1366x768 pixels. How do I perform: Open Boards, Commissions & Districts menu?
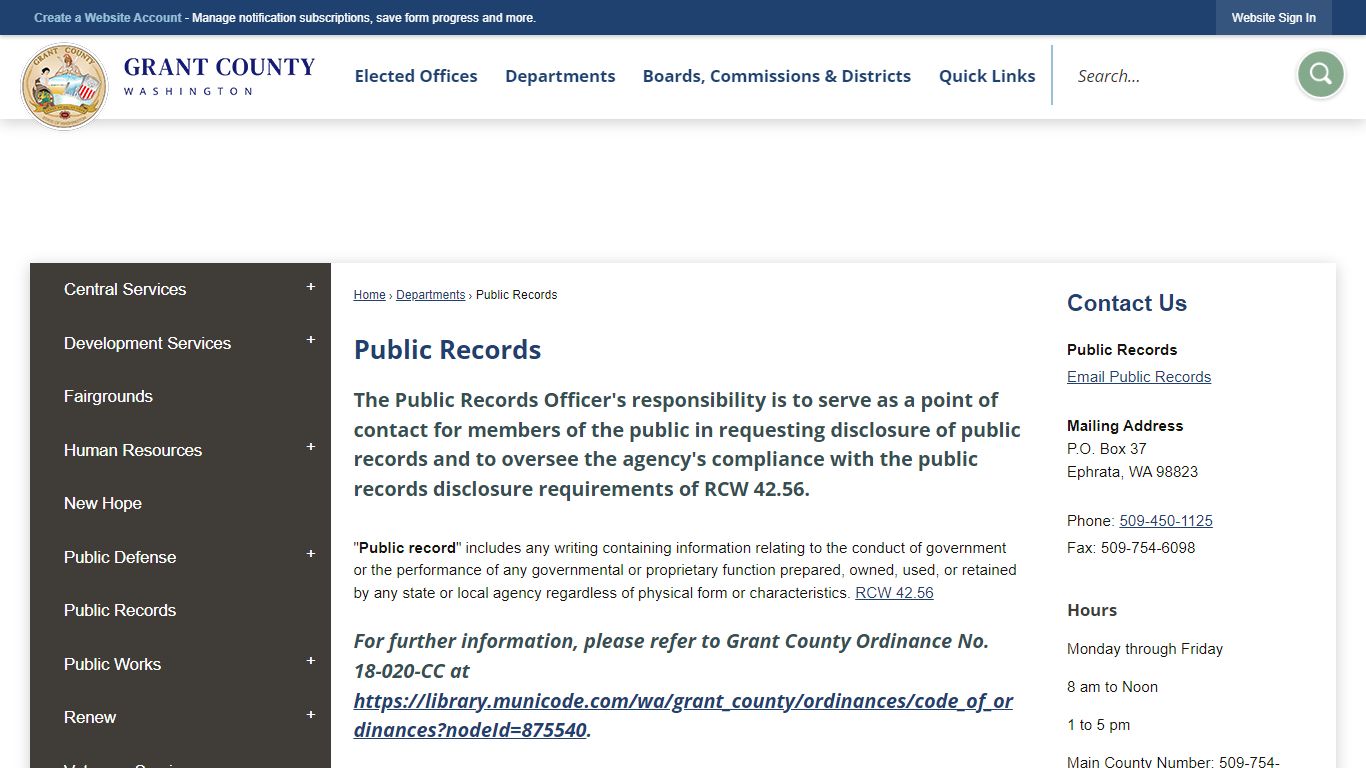click(x=777, y=76)
